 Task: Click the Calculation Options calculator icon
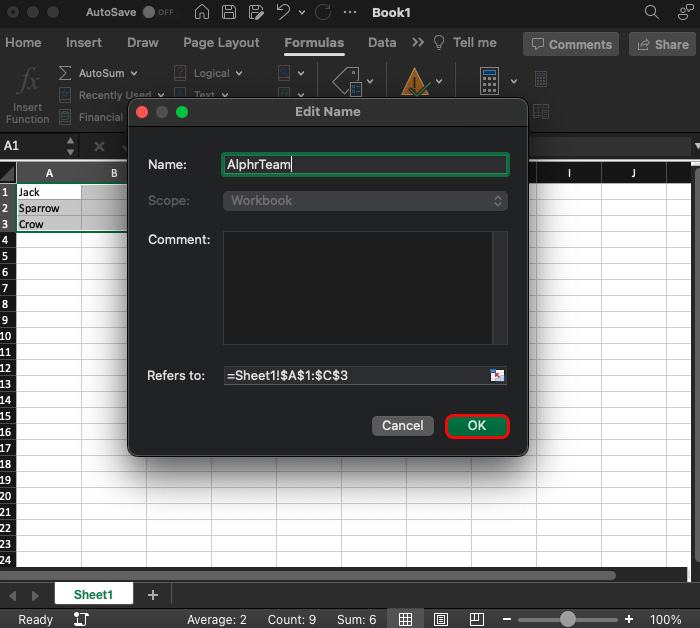tap(489, 81)
